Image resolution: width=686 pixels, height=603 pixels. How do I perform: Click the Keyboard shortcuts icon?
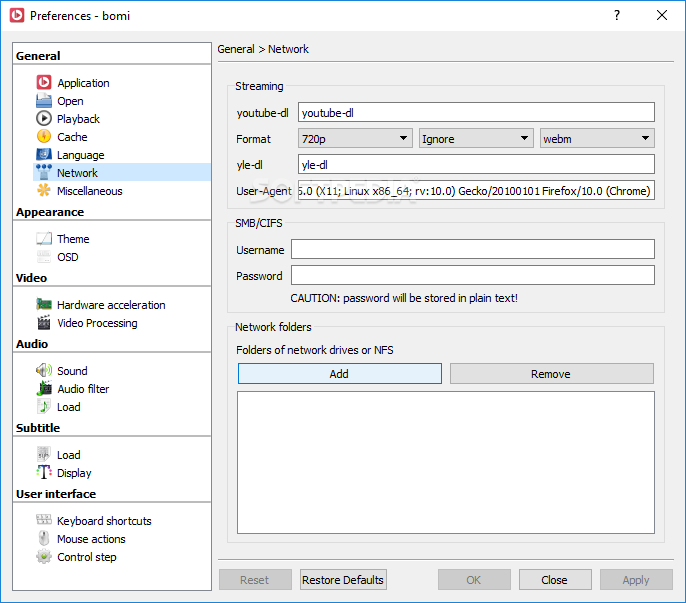tap(44, 520)
